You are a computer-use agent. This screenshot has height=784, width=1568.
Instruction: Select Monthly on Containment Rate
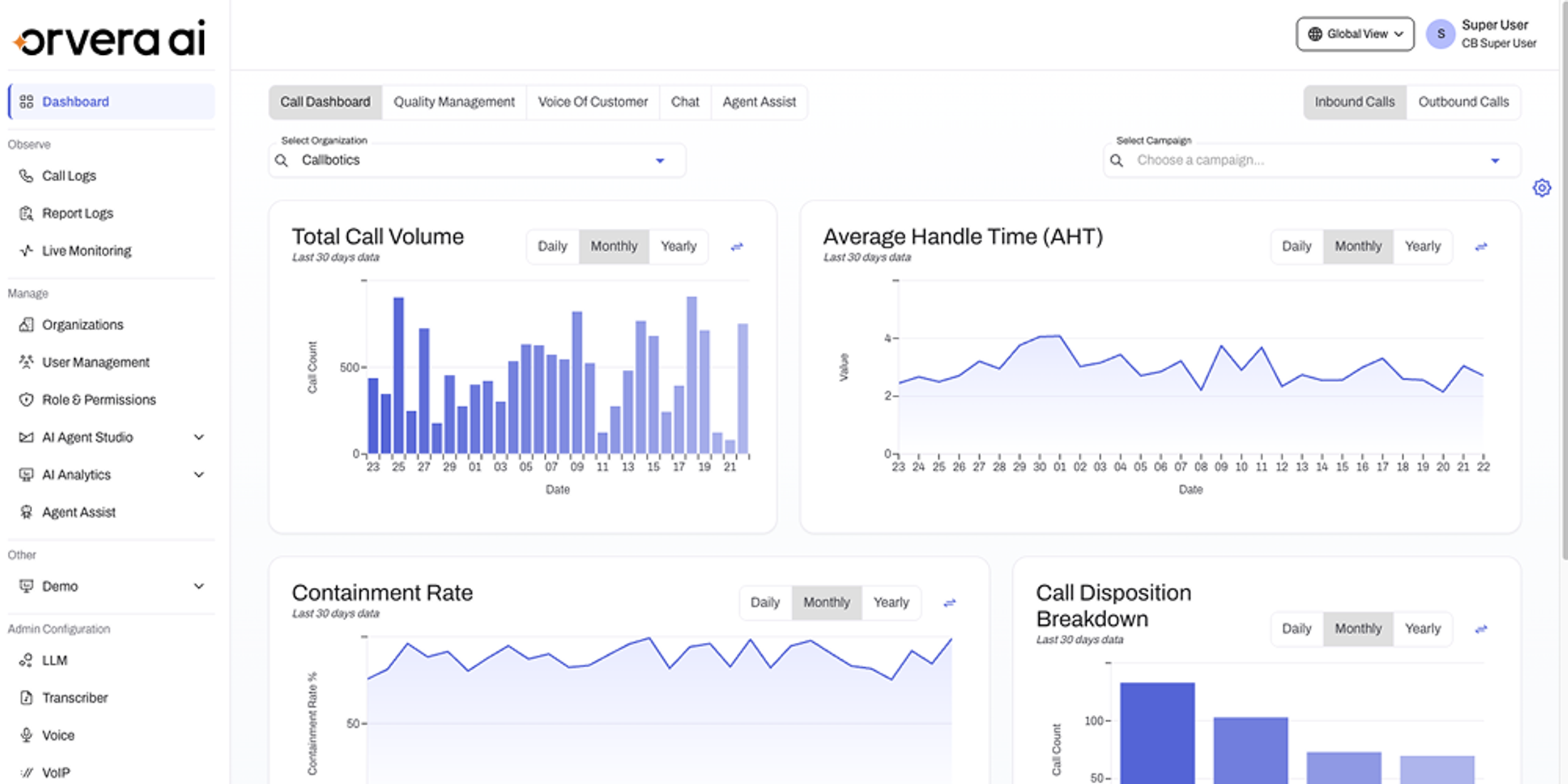826,602
